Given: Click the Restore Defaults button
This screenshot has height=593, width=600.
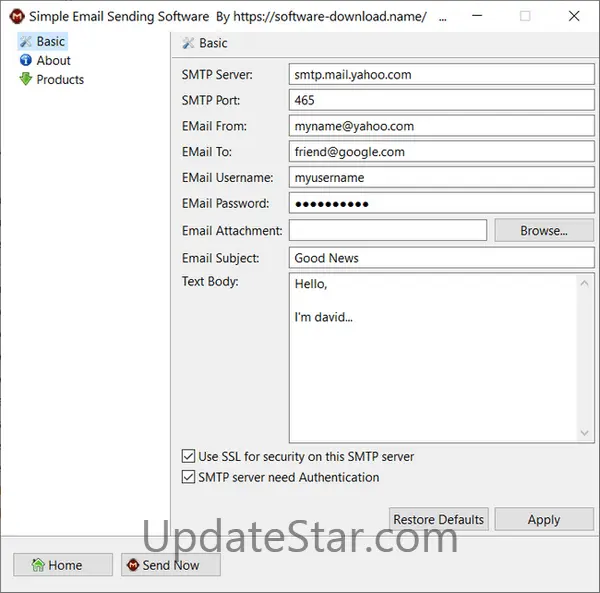Looking at the screenshot, I should tap(439, 519).
